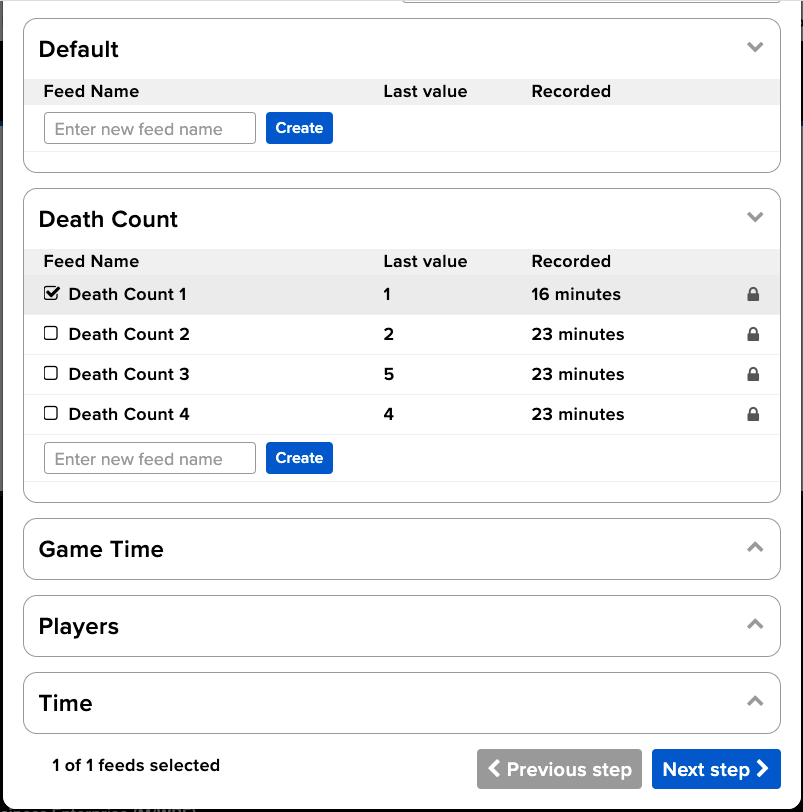The height and width of the screenshot is (812, 803).
Task: Click the chevron inside Next step button
Action: [x=764, y=769]
